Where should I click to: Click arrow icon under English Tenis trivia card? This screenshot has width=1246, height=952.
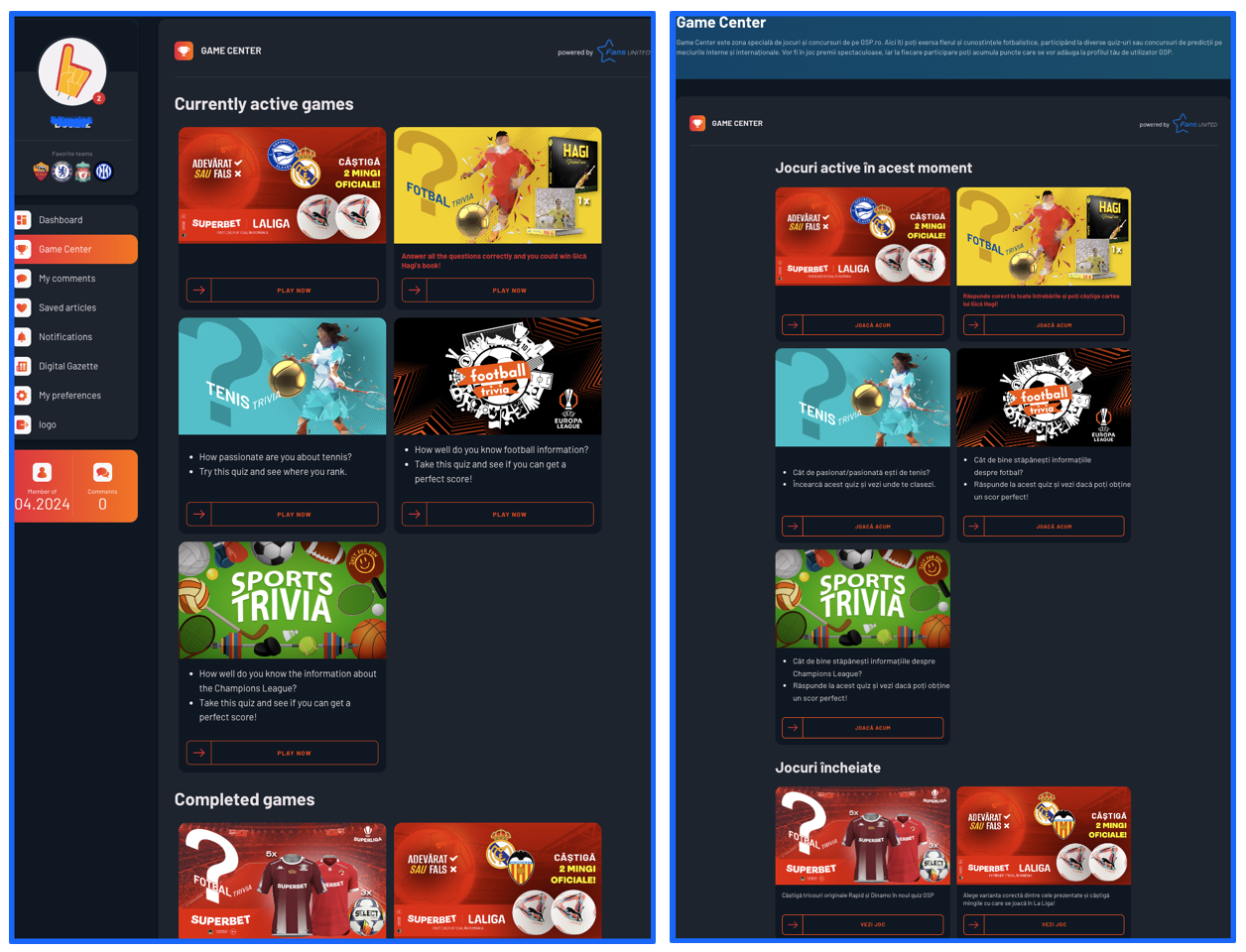click(x=199, y=515)
